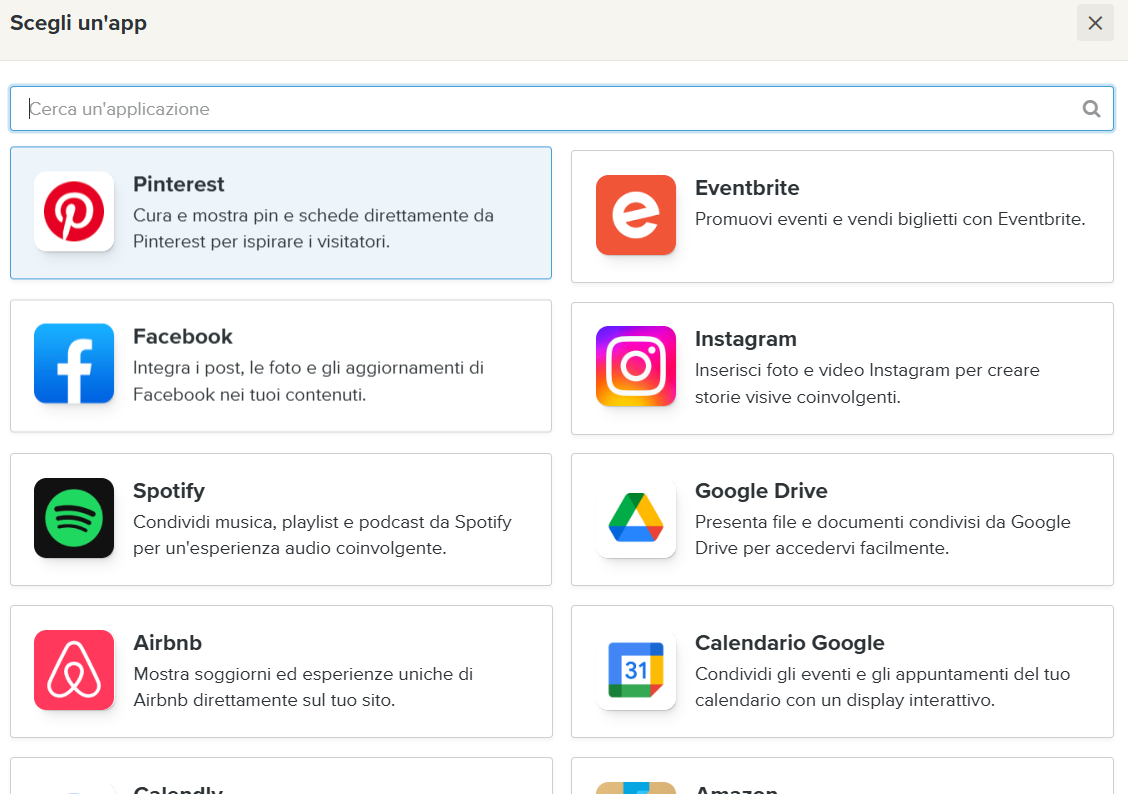
Task: Click the Airbnb logo icon
Action: point(74,670)
